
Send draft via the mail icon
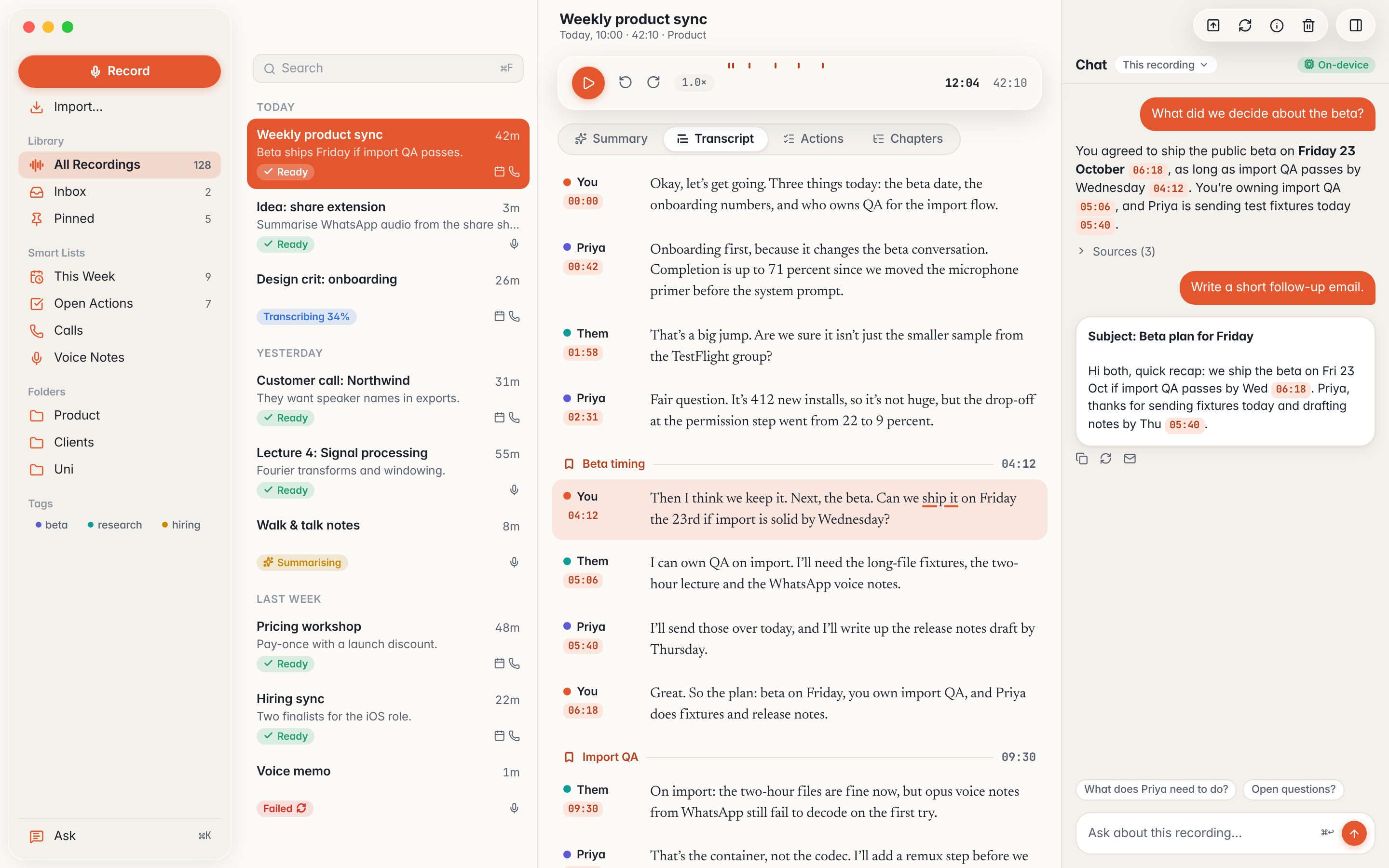pyautogui.click(x=1130, y=459)
